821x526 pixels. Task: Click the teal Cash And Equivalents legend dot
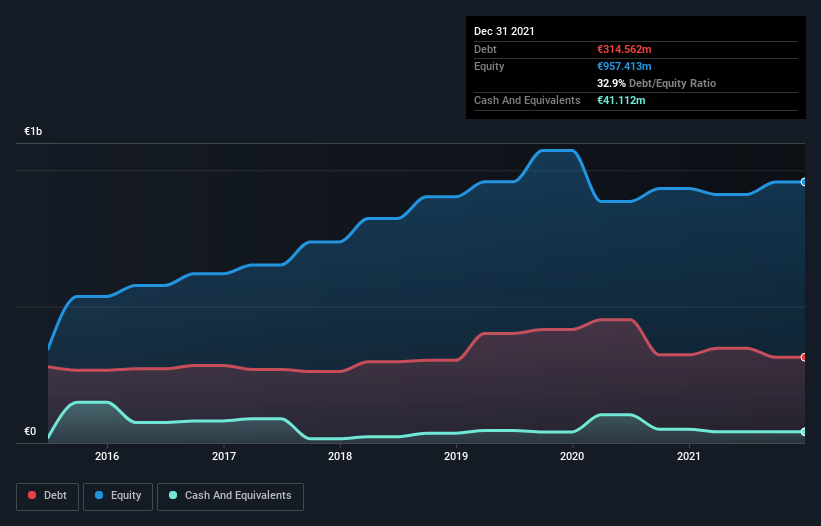(x=173, y=495)
